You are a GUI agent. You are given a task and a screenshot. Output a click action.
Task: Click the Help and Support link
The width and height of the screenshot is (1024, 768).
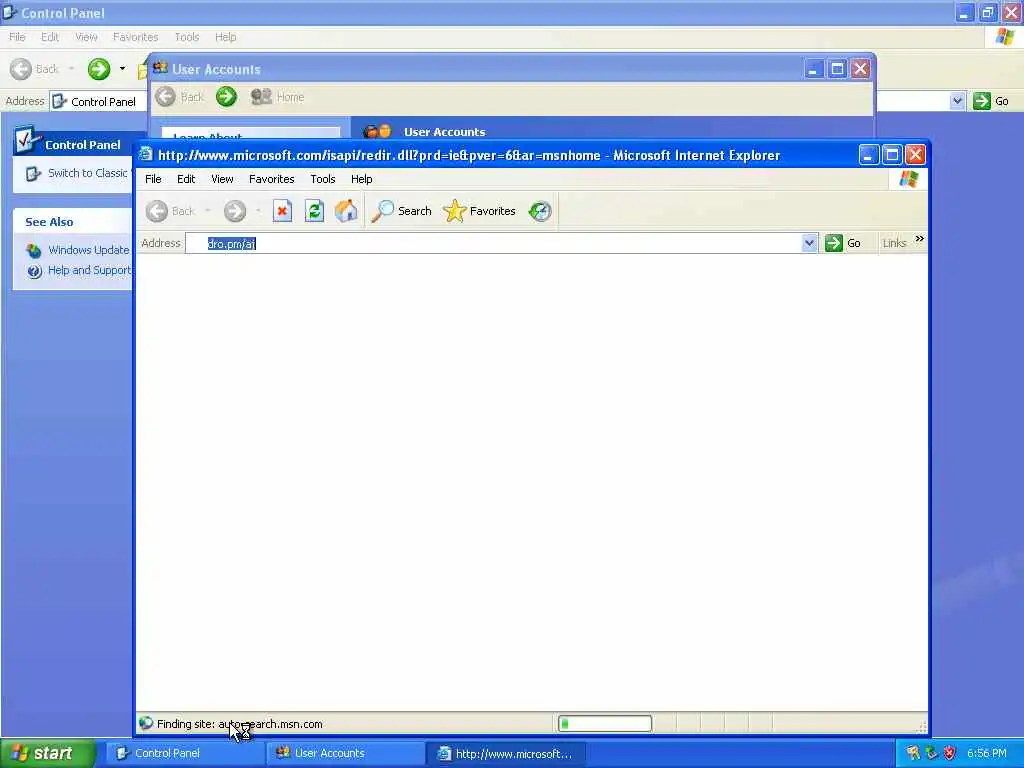(x=89, y=270)
